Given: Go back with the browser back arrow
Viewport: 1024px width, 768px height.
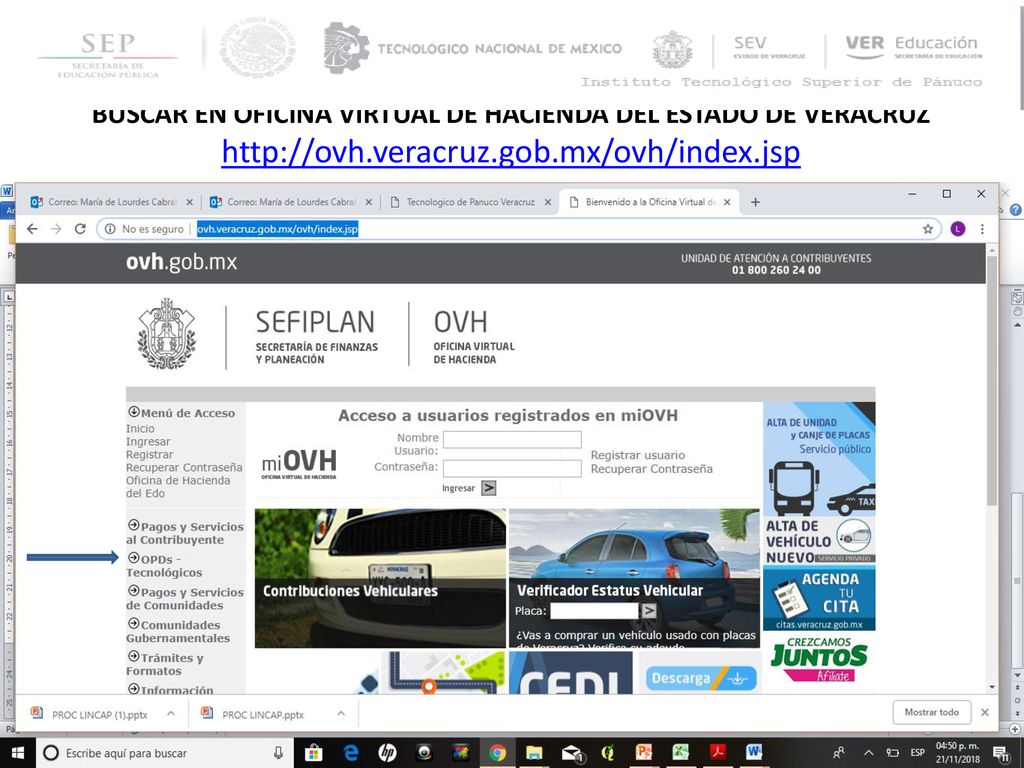Looking at the screenshot, I should [32, 229].
